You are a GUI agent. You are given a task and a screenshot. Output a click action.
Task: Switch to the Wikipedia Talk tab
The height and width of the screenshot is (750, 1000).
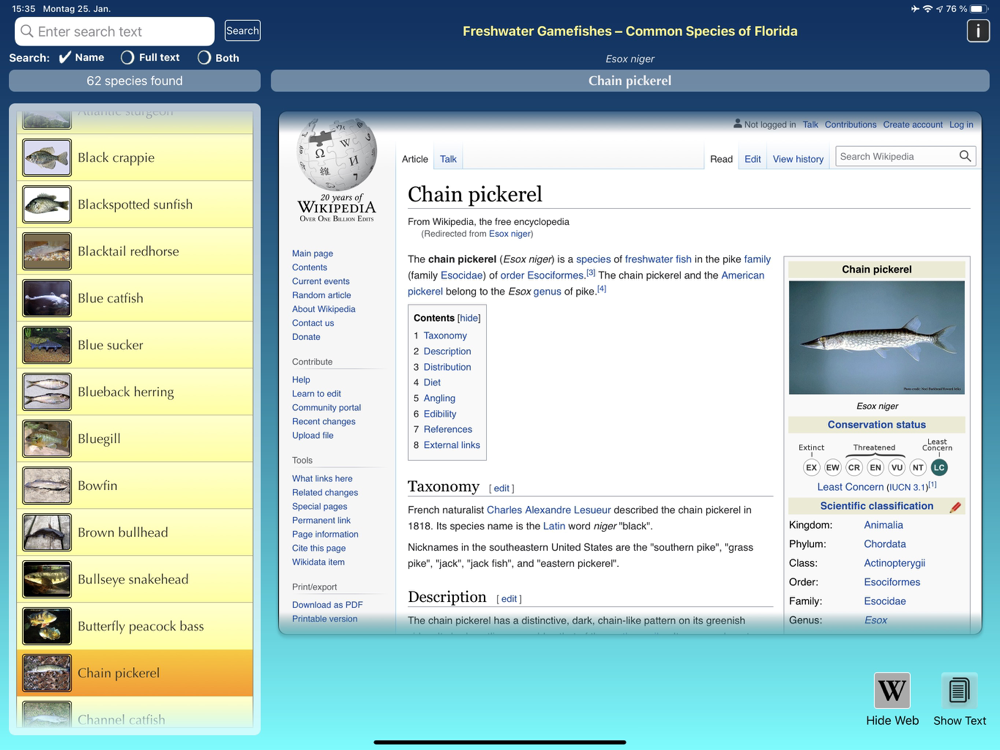click(448, 159)
